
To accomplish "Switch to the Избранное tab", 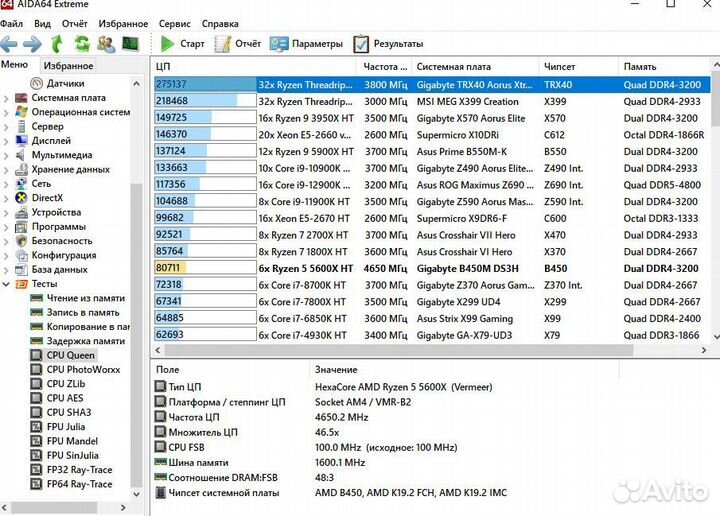I will (68, 66).
